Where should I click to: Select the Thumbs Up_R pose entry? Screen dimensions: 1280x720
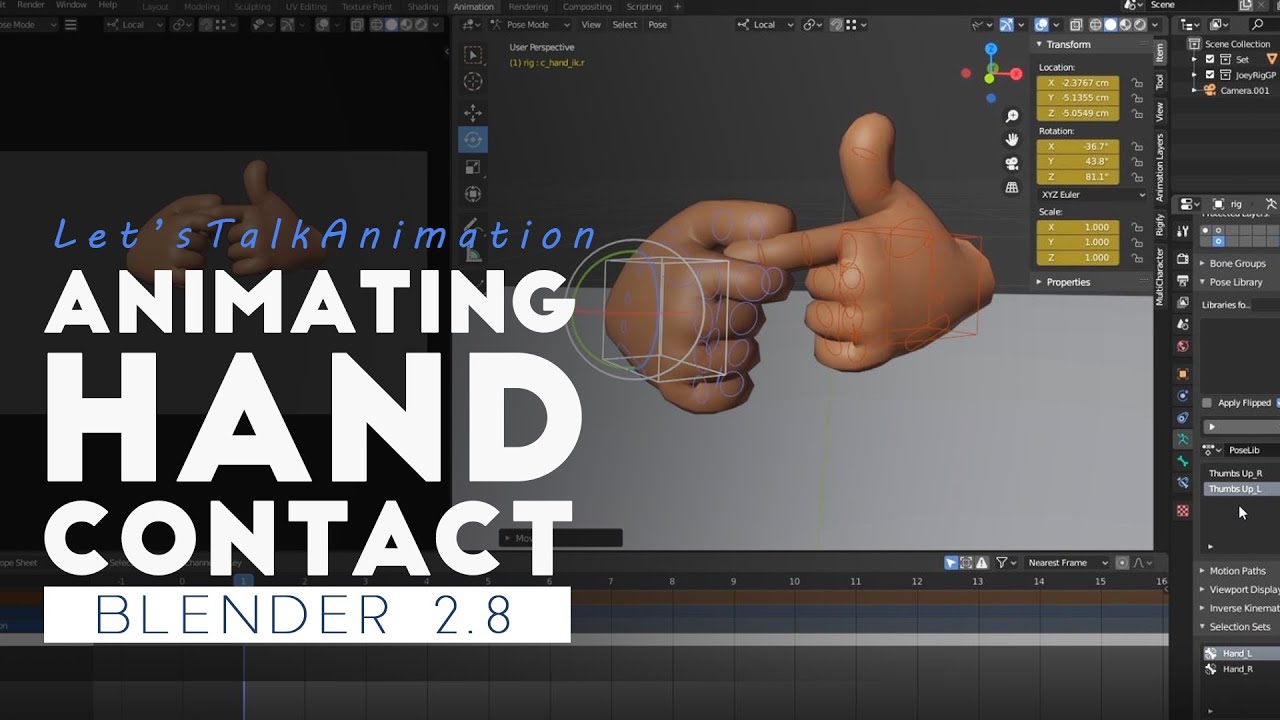[x=1236, y=473]
